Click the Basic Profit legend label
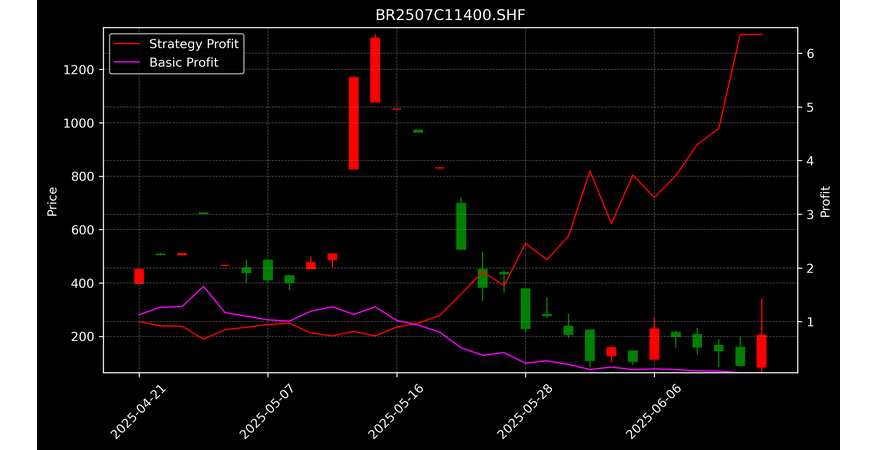 tap(184, 62)
